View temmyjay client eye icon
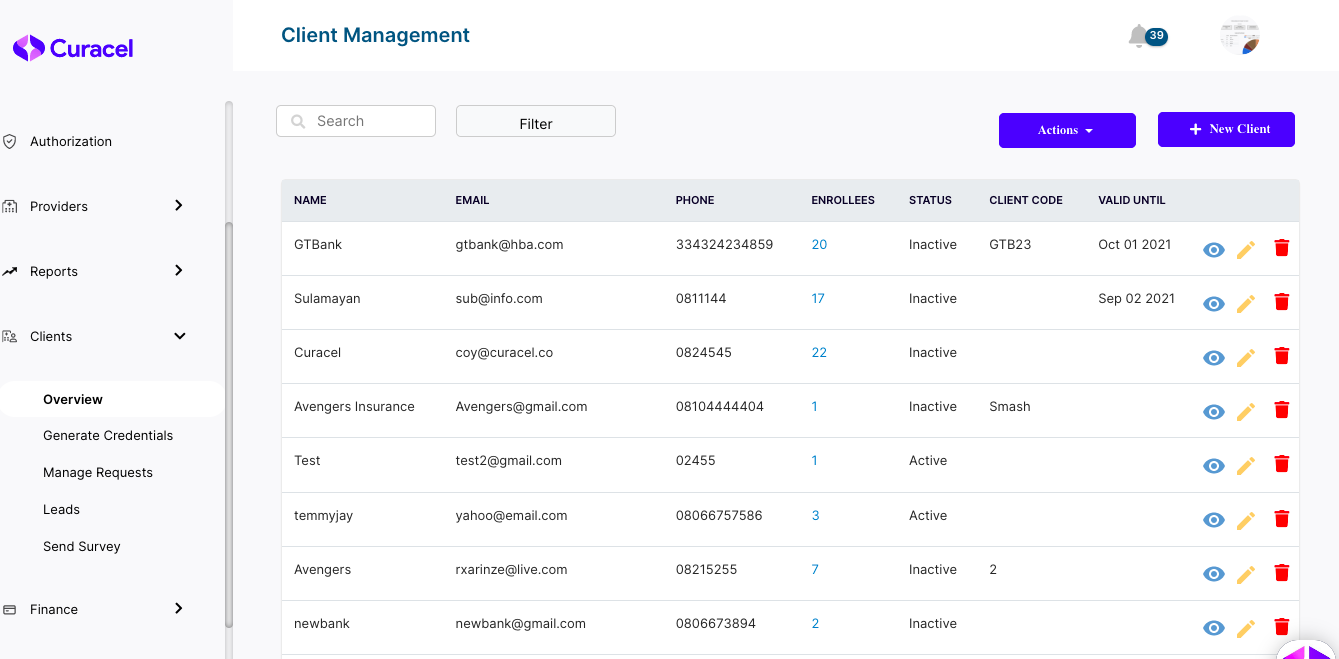Screen dimensions: 1339x659 coord(1214,520)
